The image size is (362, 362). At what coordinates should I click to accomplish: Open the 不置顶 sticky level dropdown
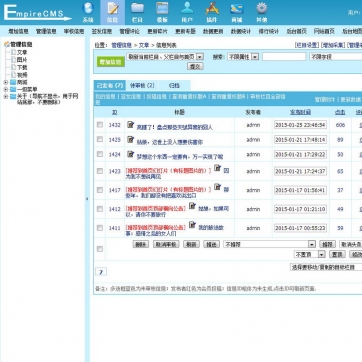coord(309,254)
